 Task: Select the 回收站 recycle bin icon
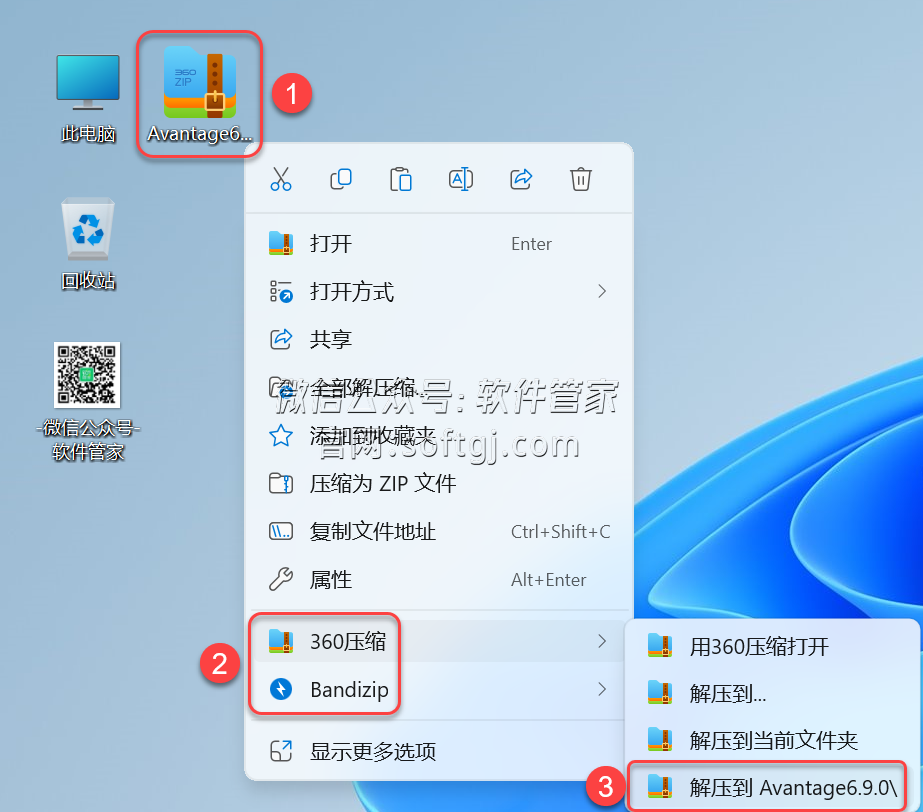[x=88, y=244]
